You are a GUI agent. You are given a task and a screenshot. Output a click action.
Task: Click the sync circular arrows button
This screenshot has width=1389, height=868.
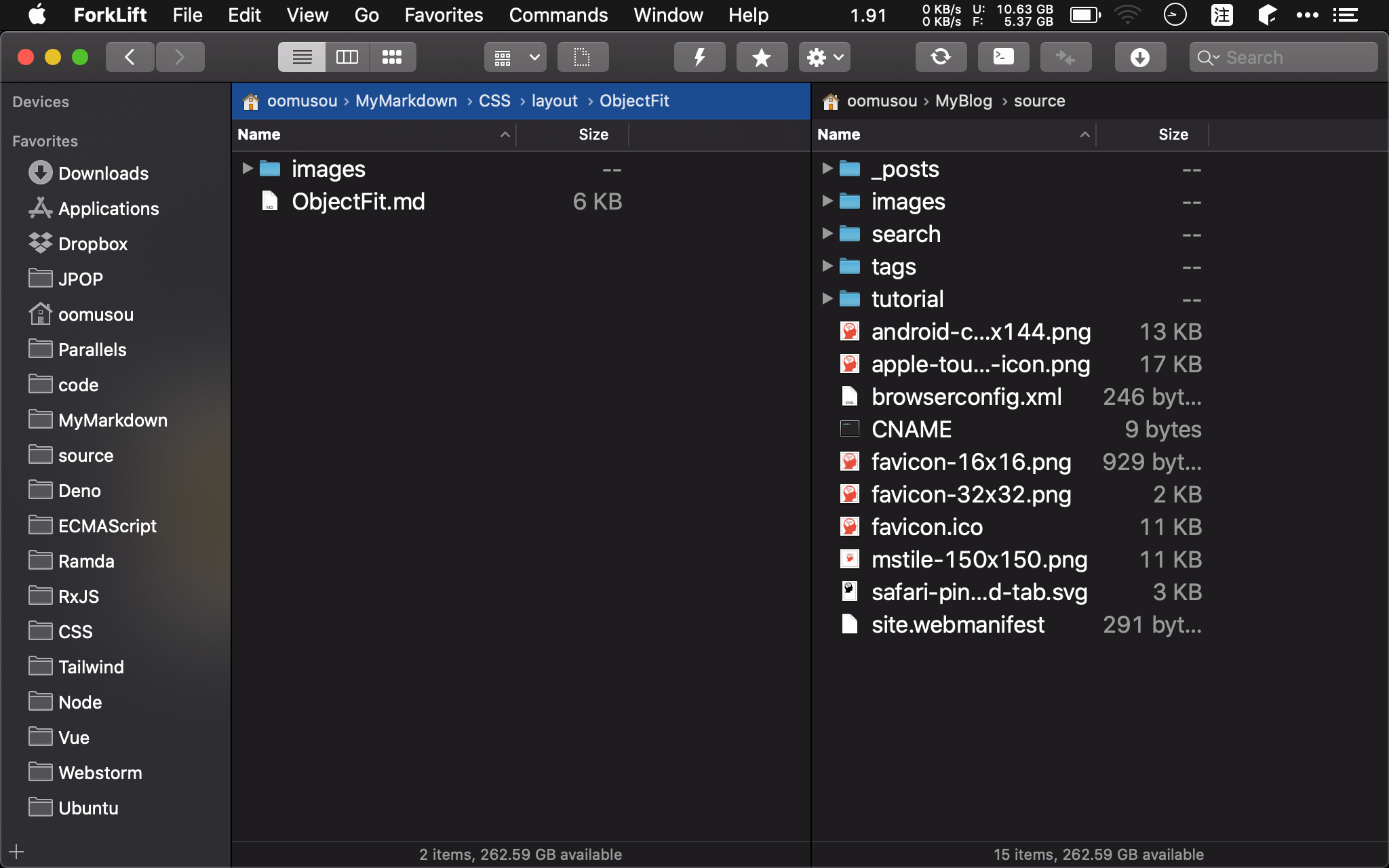coord(941,57)
